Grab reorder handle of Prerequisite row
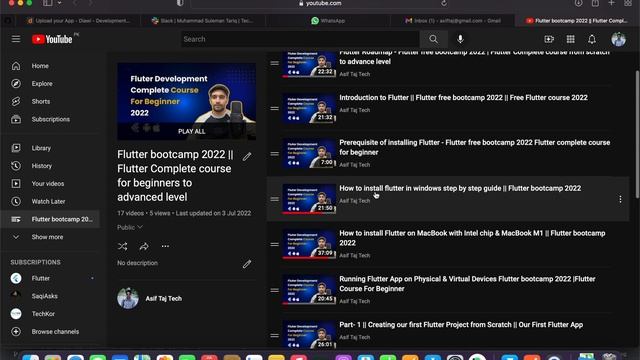Viewport: 640px width, 360px height. tap(274, 154)
